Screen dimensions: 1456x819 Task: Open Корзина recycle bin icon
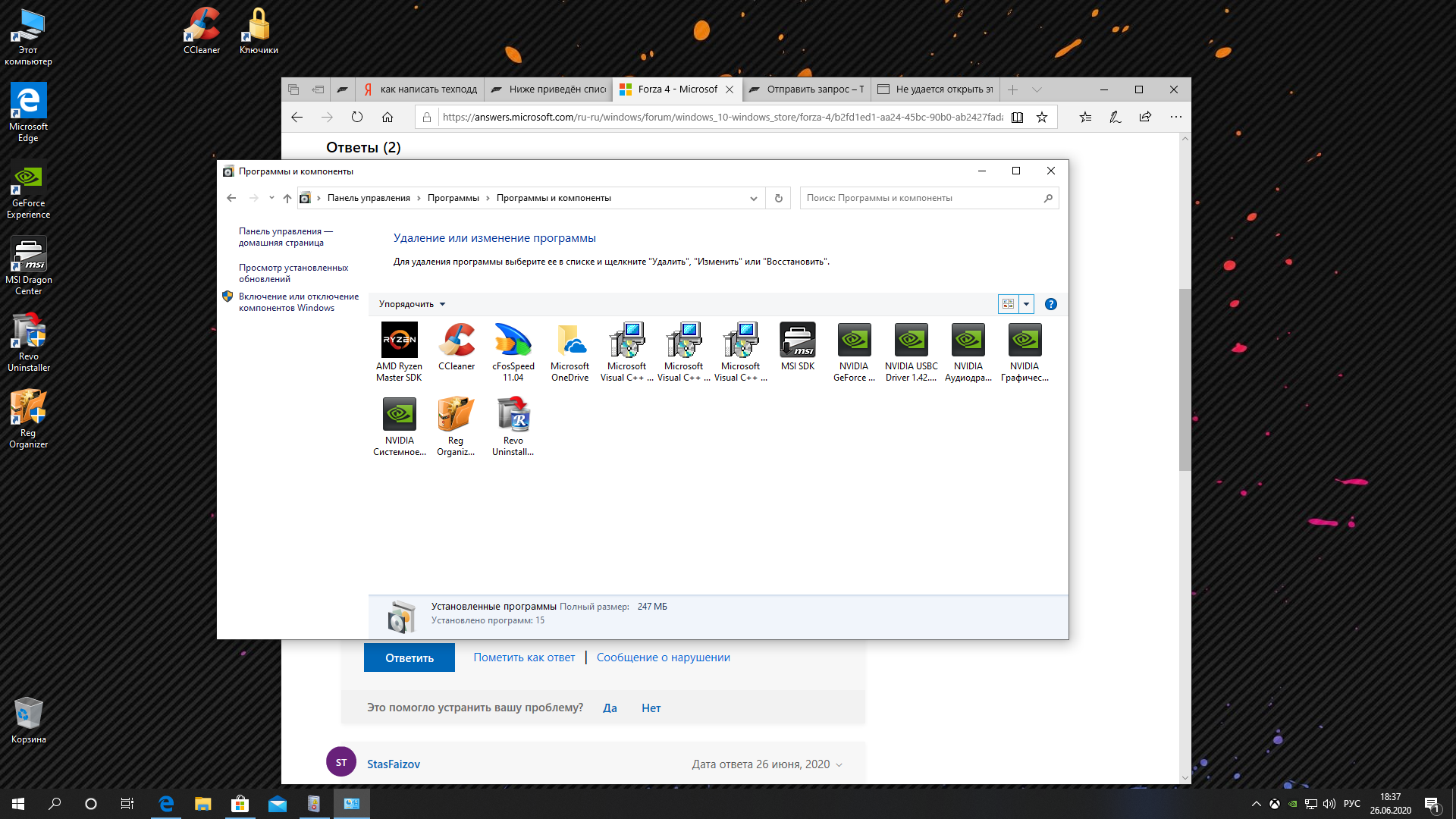click(28, 720)
